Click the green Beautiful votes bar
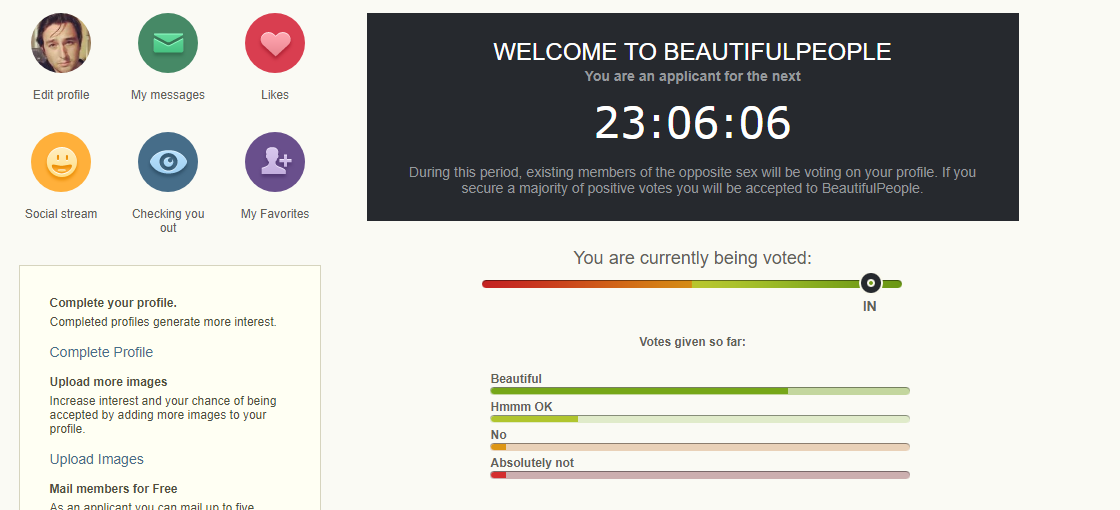The width and height of the screenshot is (1120, 510). [700, 391]
